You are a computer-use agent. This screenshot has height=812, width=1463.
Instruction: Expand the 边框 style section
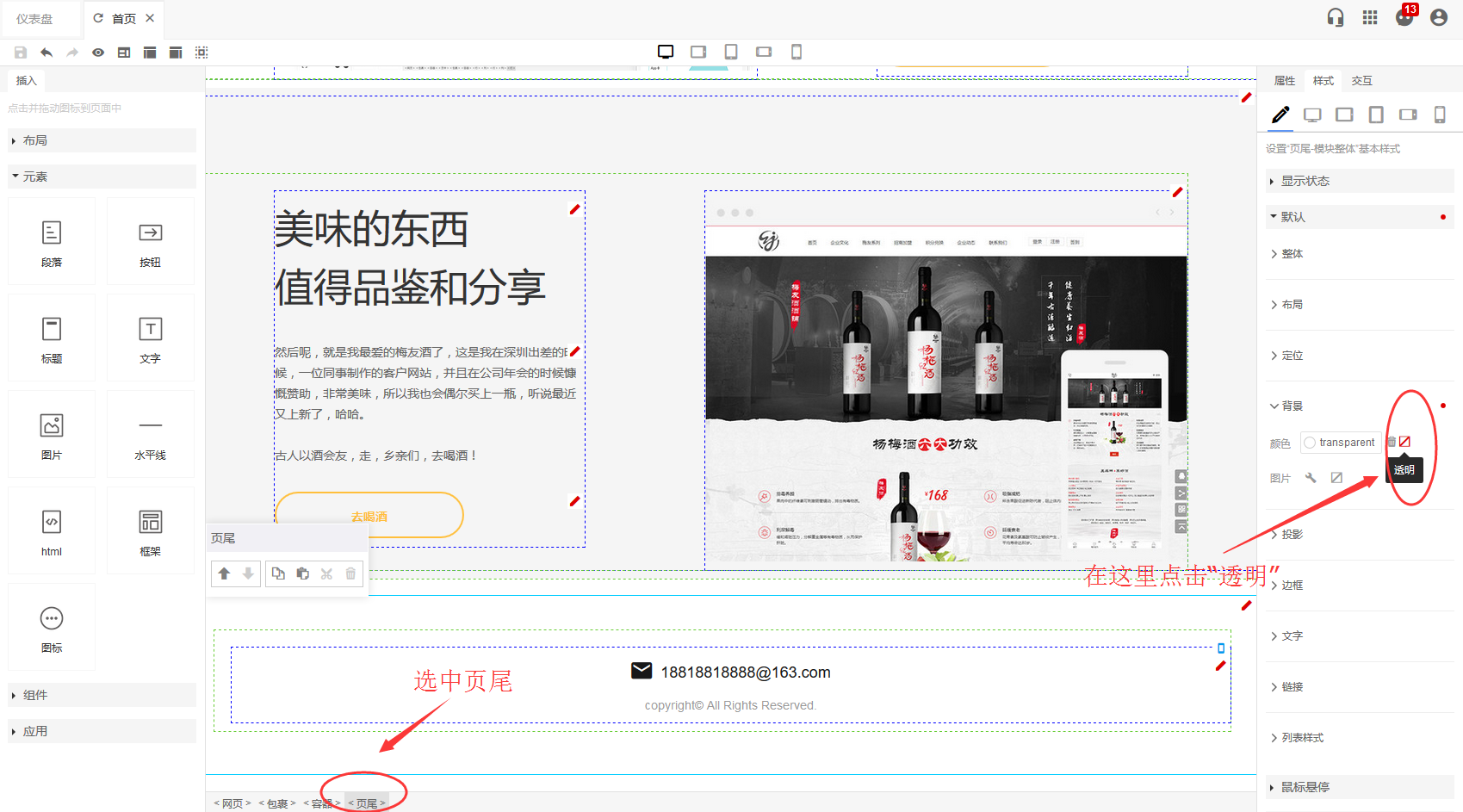(1292, 586)
